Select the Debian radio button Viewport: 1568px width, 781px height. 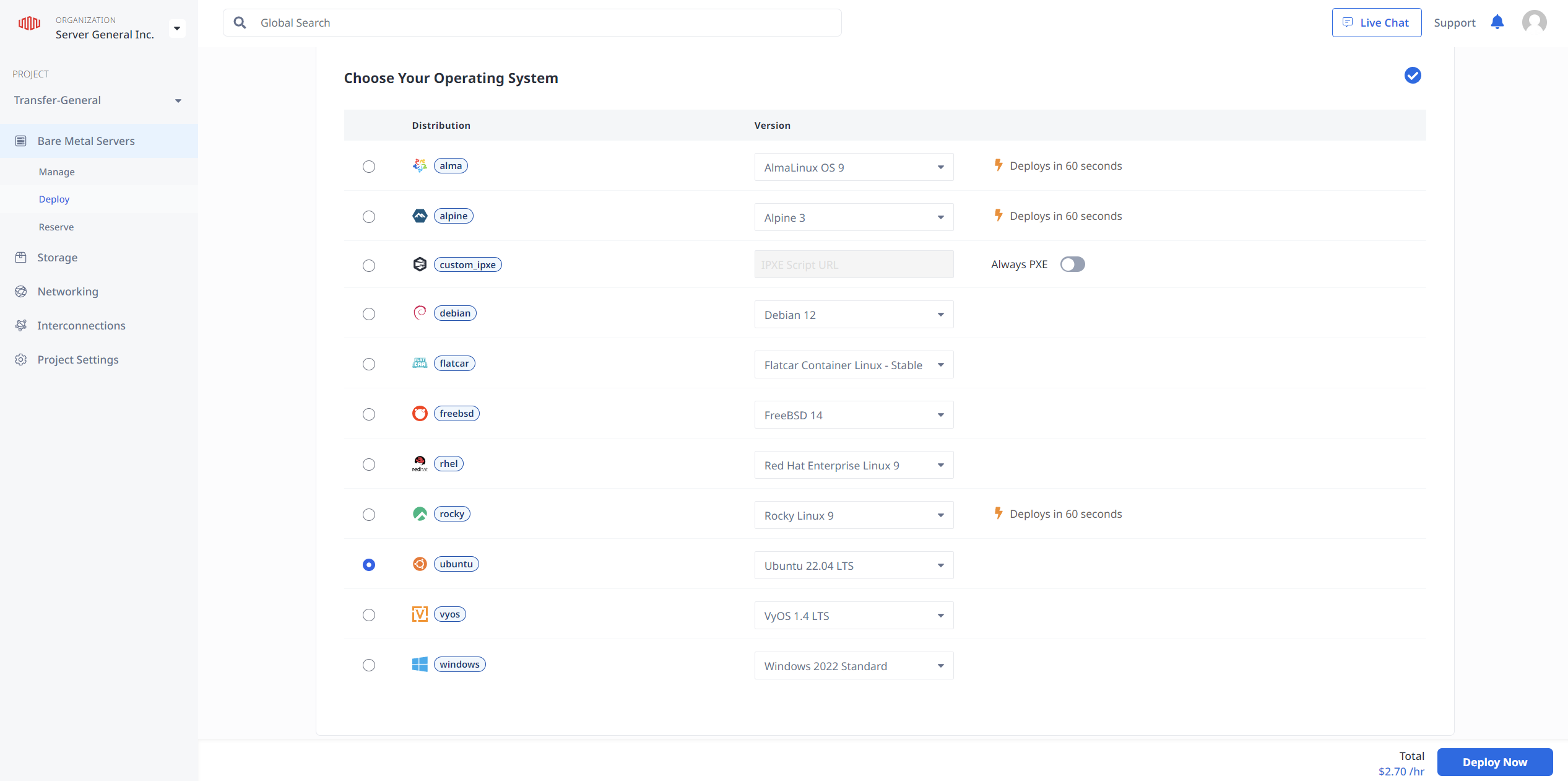coord(369,314)
